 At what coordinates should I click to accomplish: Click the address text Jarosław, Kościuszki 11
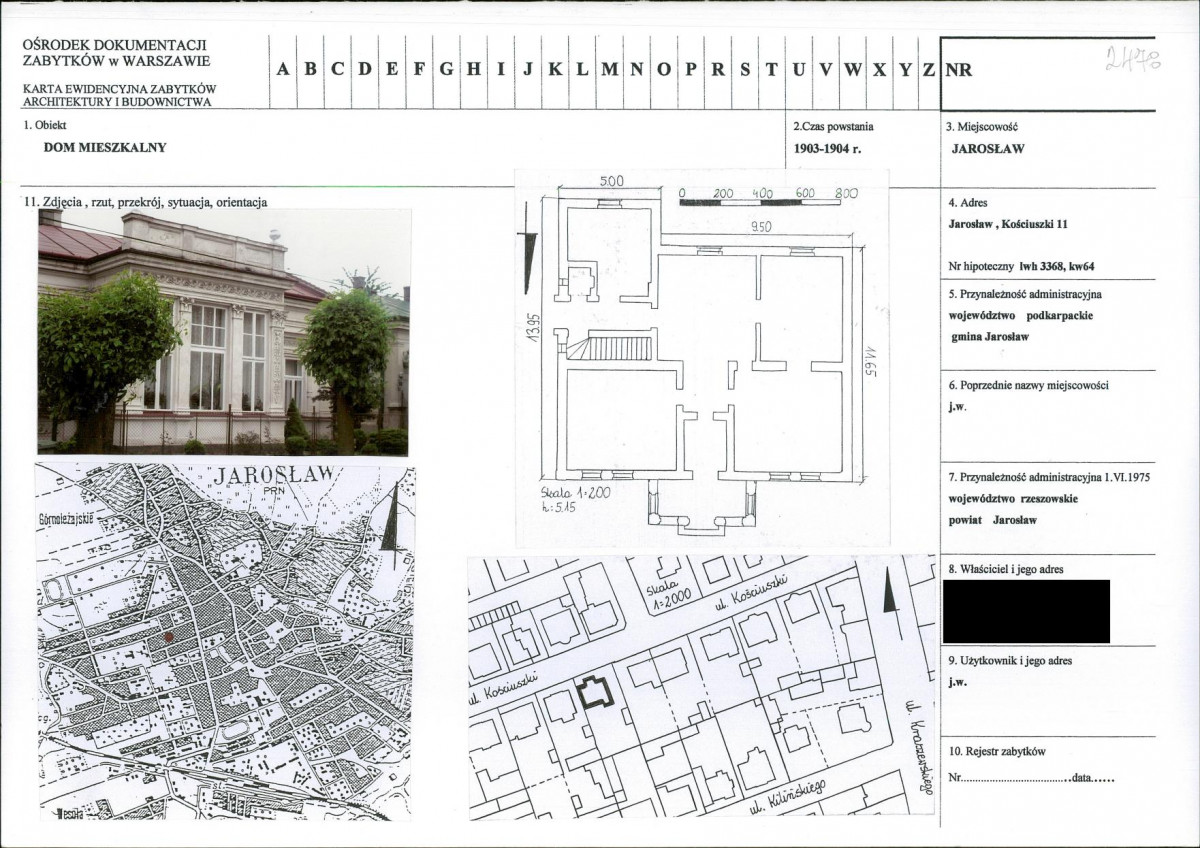[1008, 224]
